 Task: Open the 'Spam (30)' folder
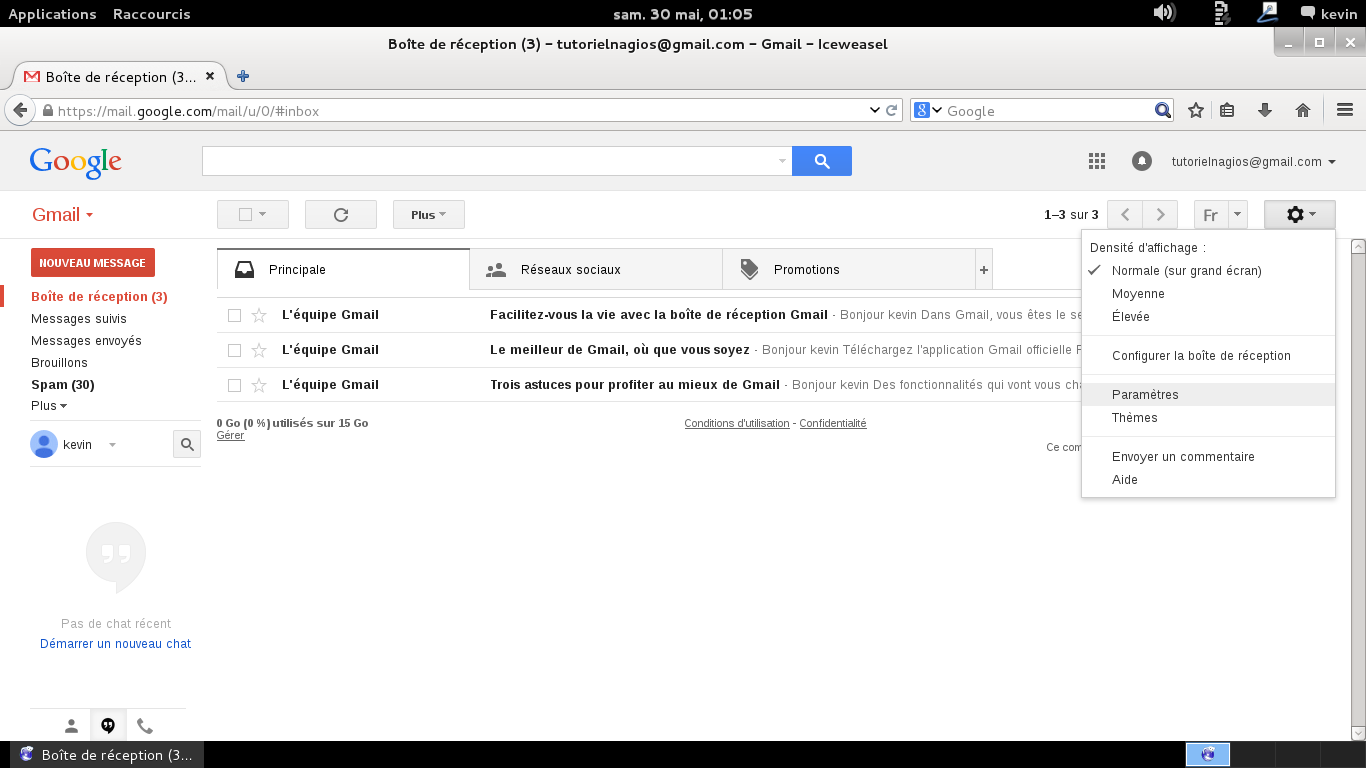[x=62, y=385]
